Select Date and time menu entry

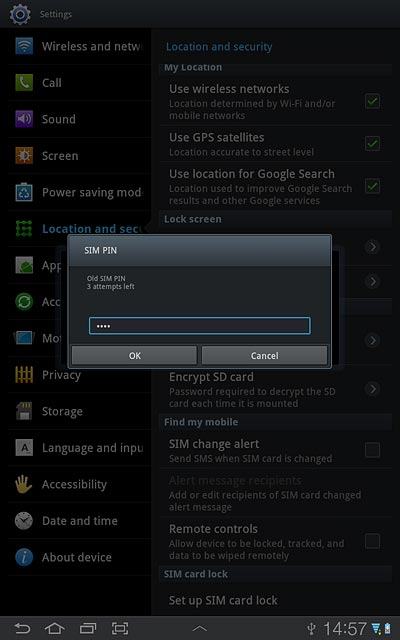[x=80, y=521]
